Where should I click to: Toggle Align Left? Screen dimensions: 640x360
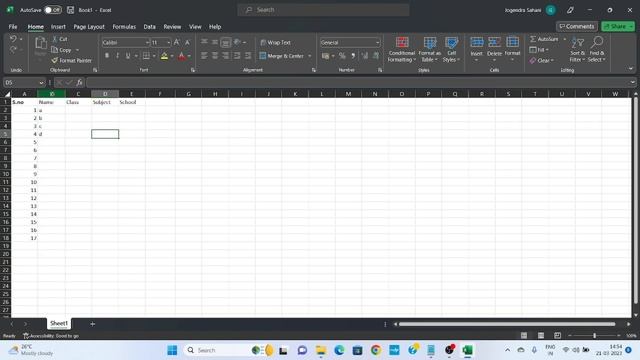tap(204, 56)
